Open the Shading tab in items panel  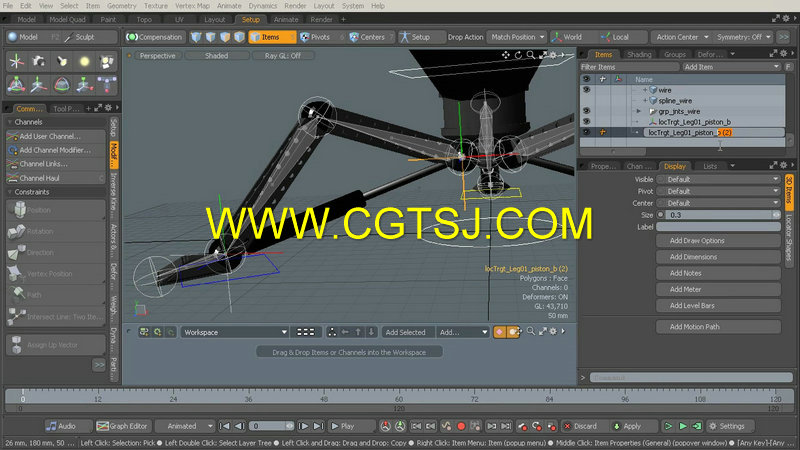click(x=639, y=54)
